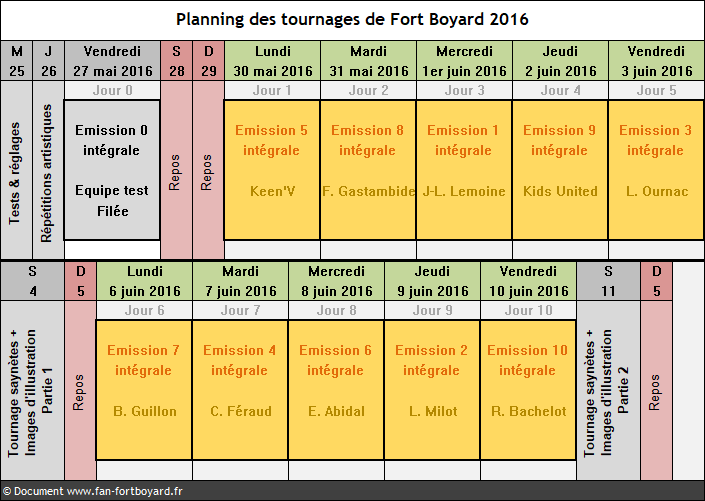Select the 'Jour 9' label
705x501 pixels.
[433, 310]
